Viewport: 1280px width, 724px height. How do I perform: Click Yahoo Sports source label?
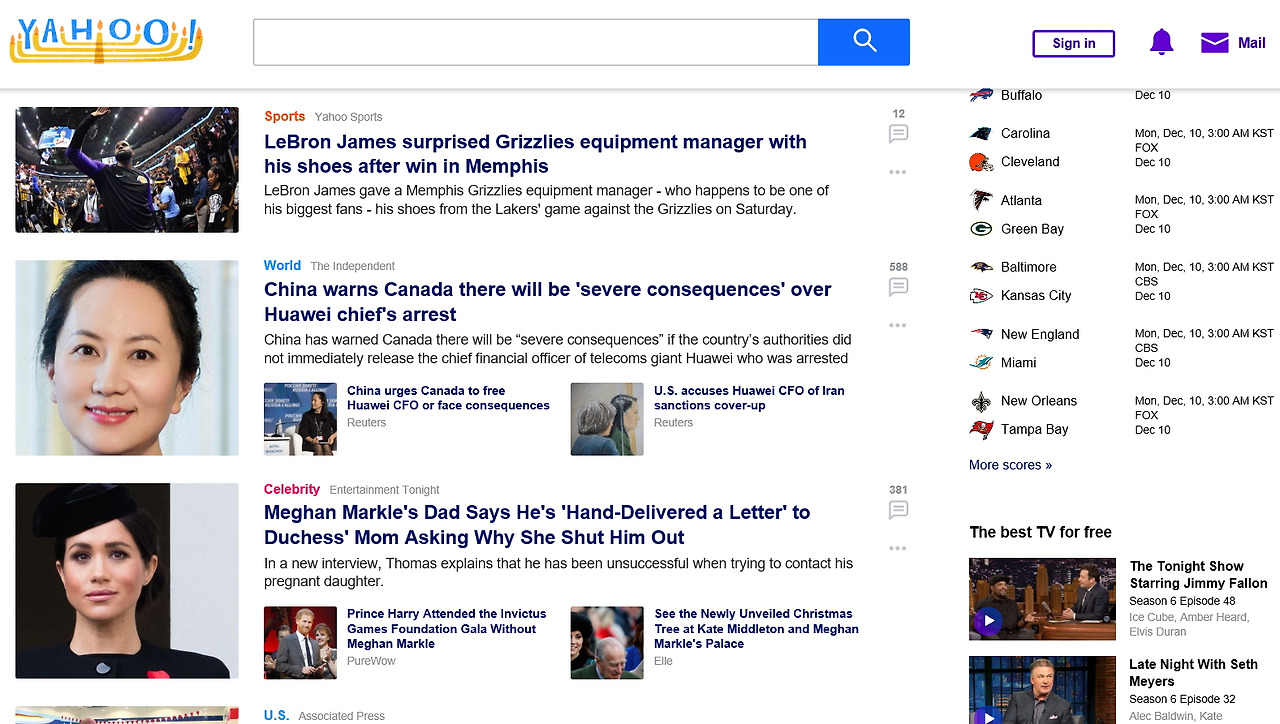(348, 117)
